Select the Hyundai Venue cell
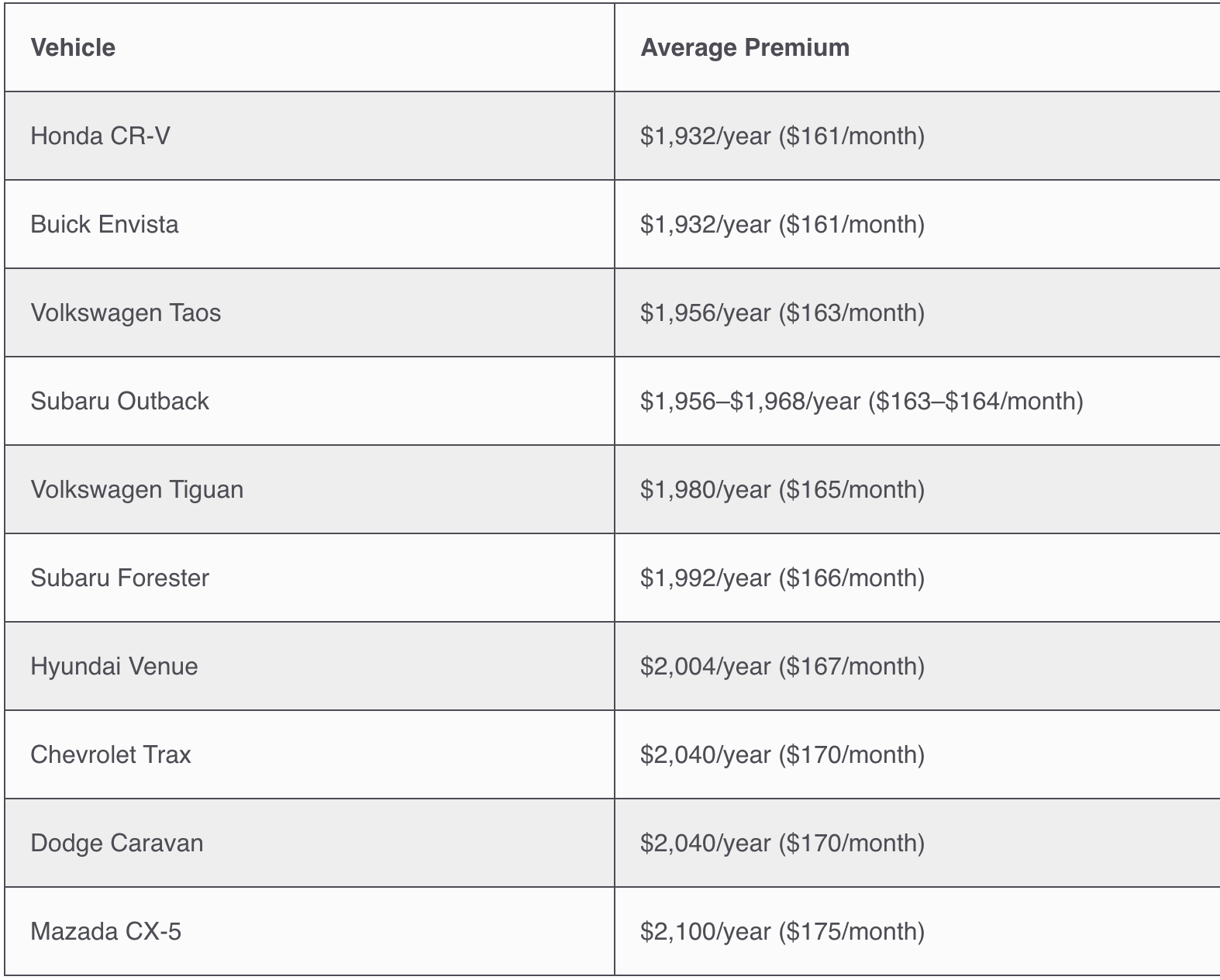1220x980 pixels. click(x=114, y=667)
